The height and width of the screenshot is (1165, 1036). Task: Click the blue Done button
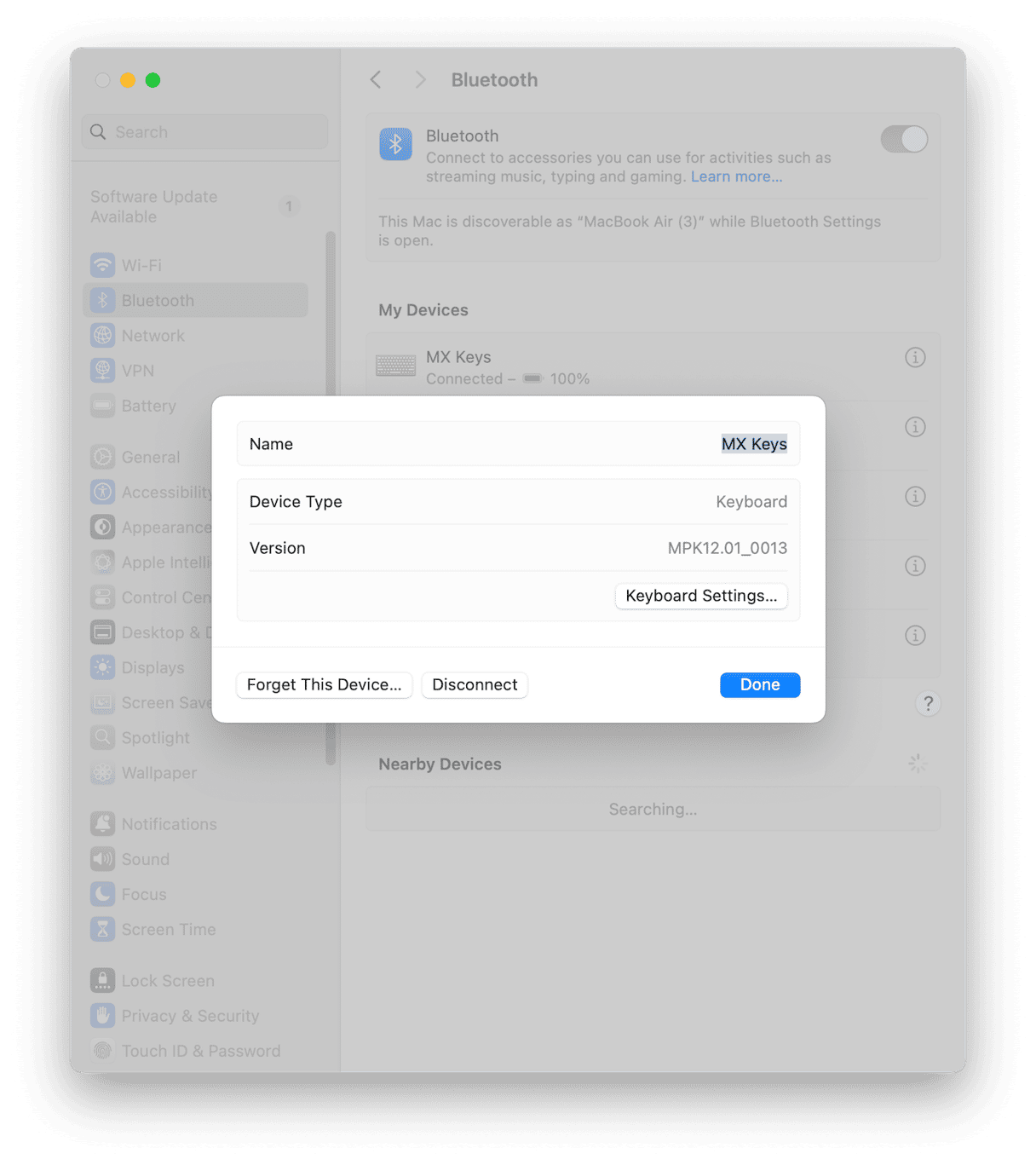click(760, 685)
